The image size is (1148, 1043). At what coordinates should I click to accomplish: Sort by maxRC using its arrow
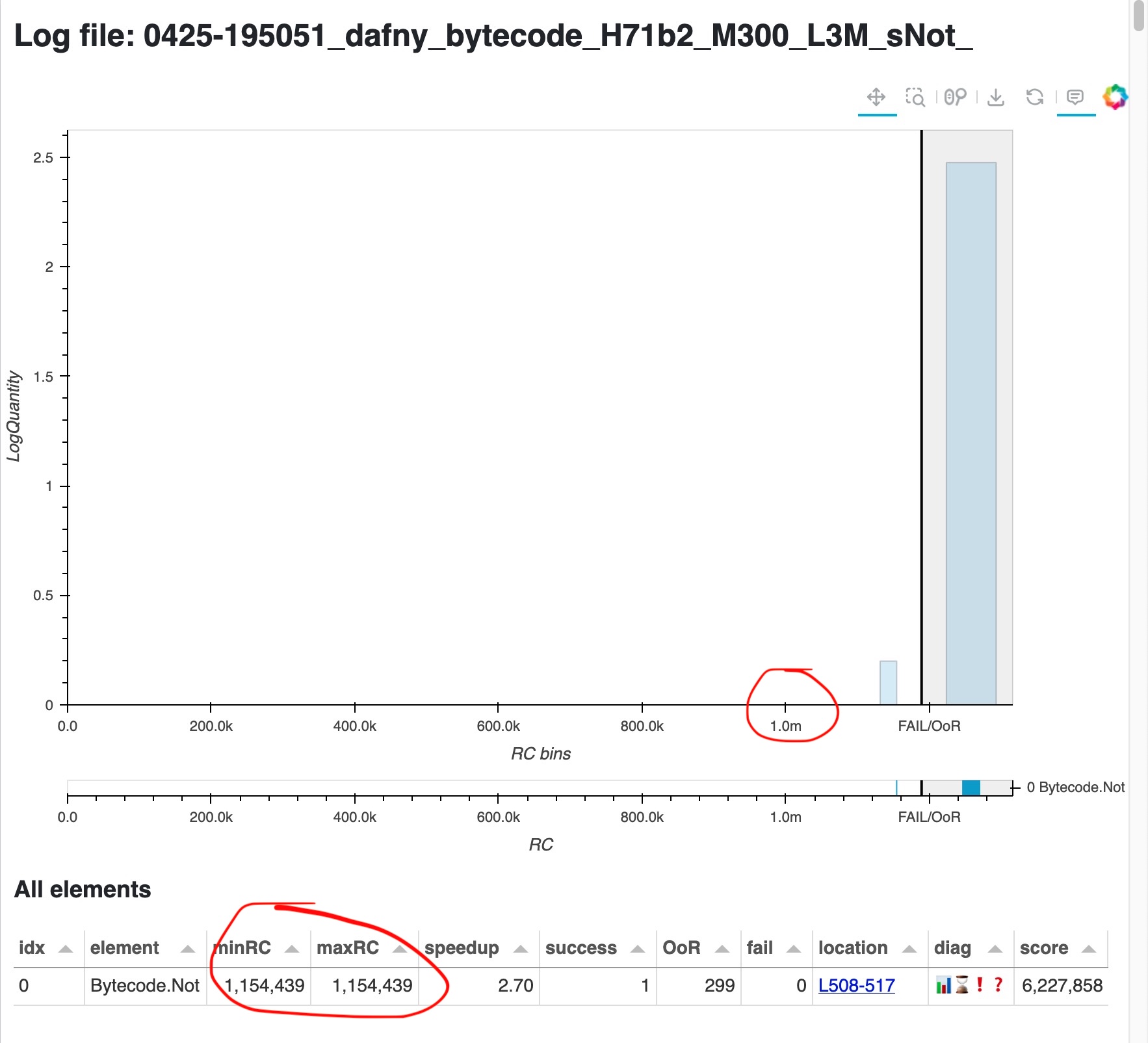click(x=400, y=949)
